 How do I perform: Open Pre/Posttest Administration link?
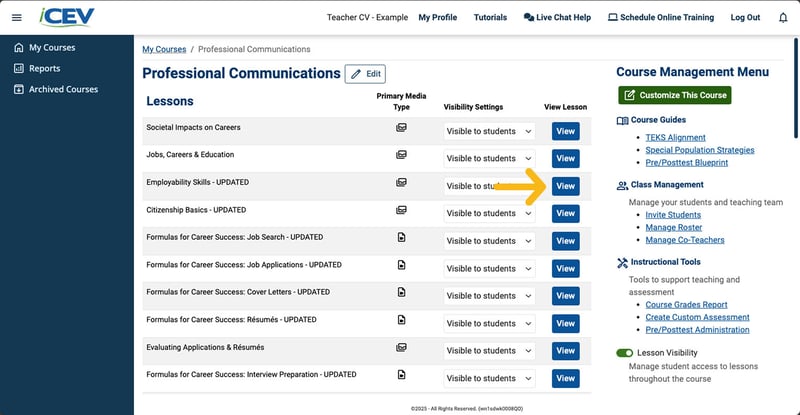(697, 330)
